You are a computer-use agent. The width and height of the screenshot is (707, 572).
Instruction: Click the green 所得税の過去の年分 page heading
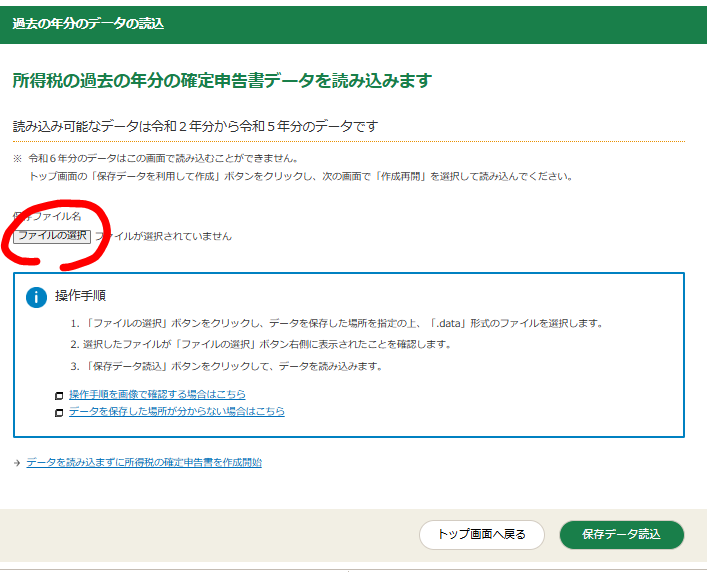221,81
